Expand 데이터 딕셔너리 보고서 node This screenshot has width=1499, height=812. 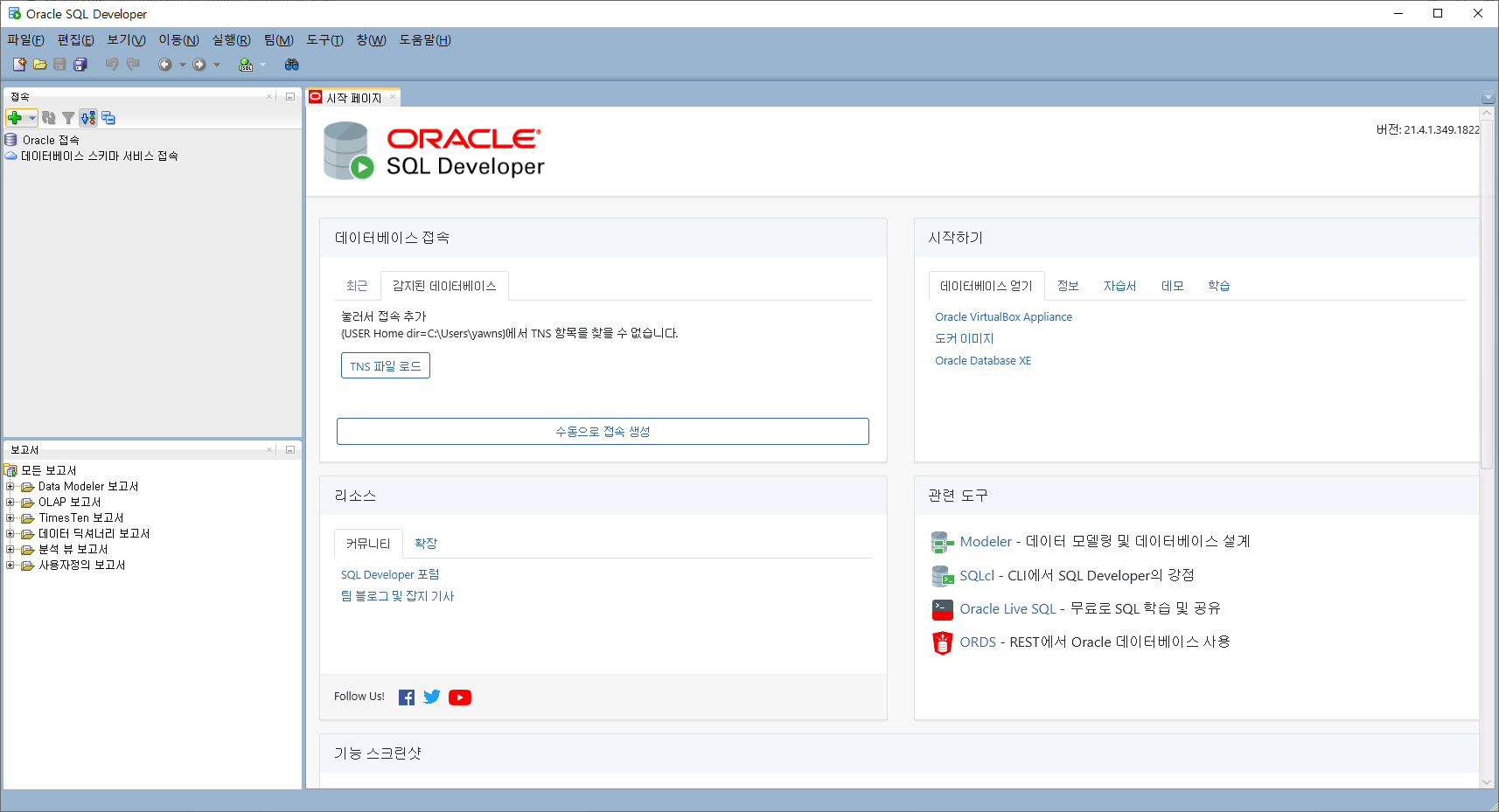click(10, 533)
